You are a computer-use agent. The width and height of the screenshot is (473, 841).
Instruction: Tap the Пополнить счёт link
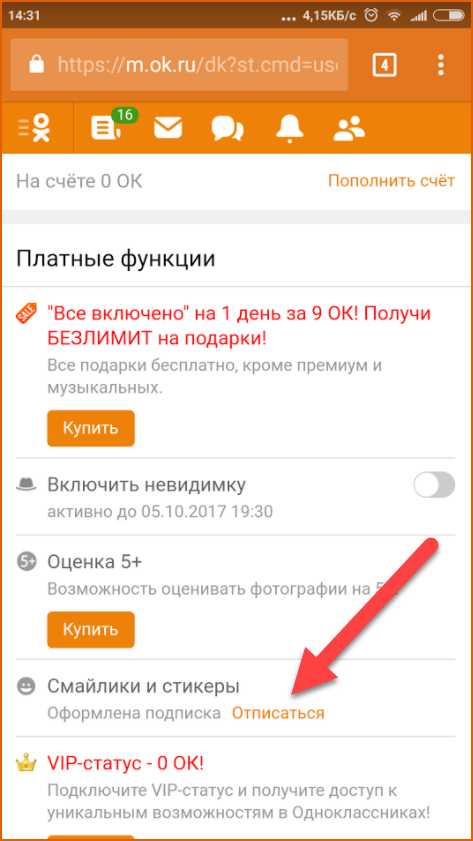(x=391, y=181)
